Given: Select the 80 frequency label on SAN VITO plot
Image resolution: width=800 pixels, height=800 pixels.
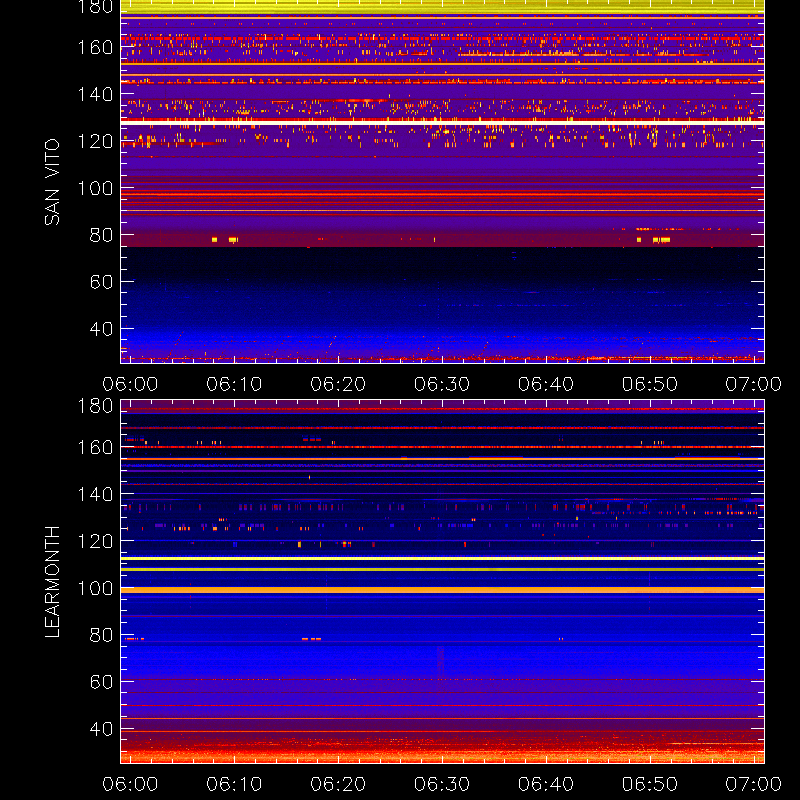Looking at the screenshot, I should (x=101, y=235).
